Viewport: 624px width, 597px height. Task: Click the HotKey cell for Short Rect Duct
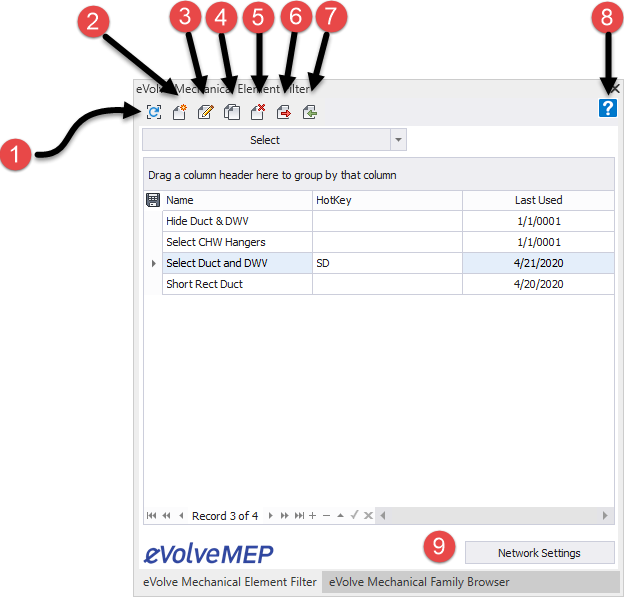387,284
